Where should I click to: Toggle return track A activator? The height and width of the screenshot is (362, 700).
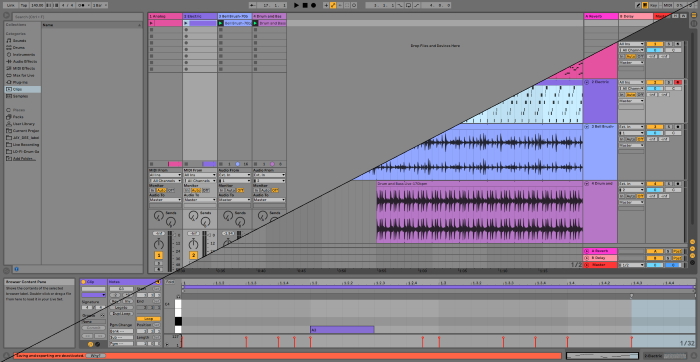click(x=655, y=251)
